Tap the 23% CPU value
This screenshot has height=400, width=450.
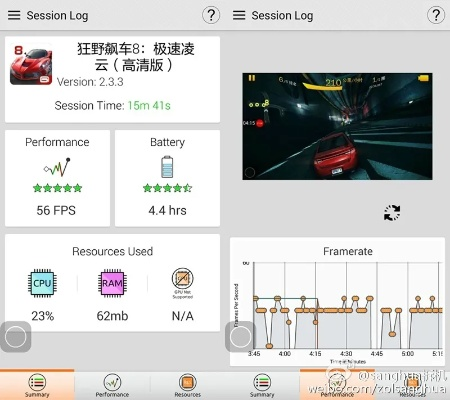pos(43,316)
